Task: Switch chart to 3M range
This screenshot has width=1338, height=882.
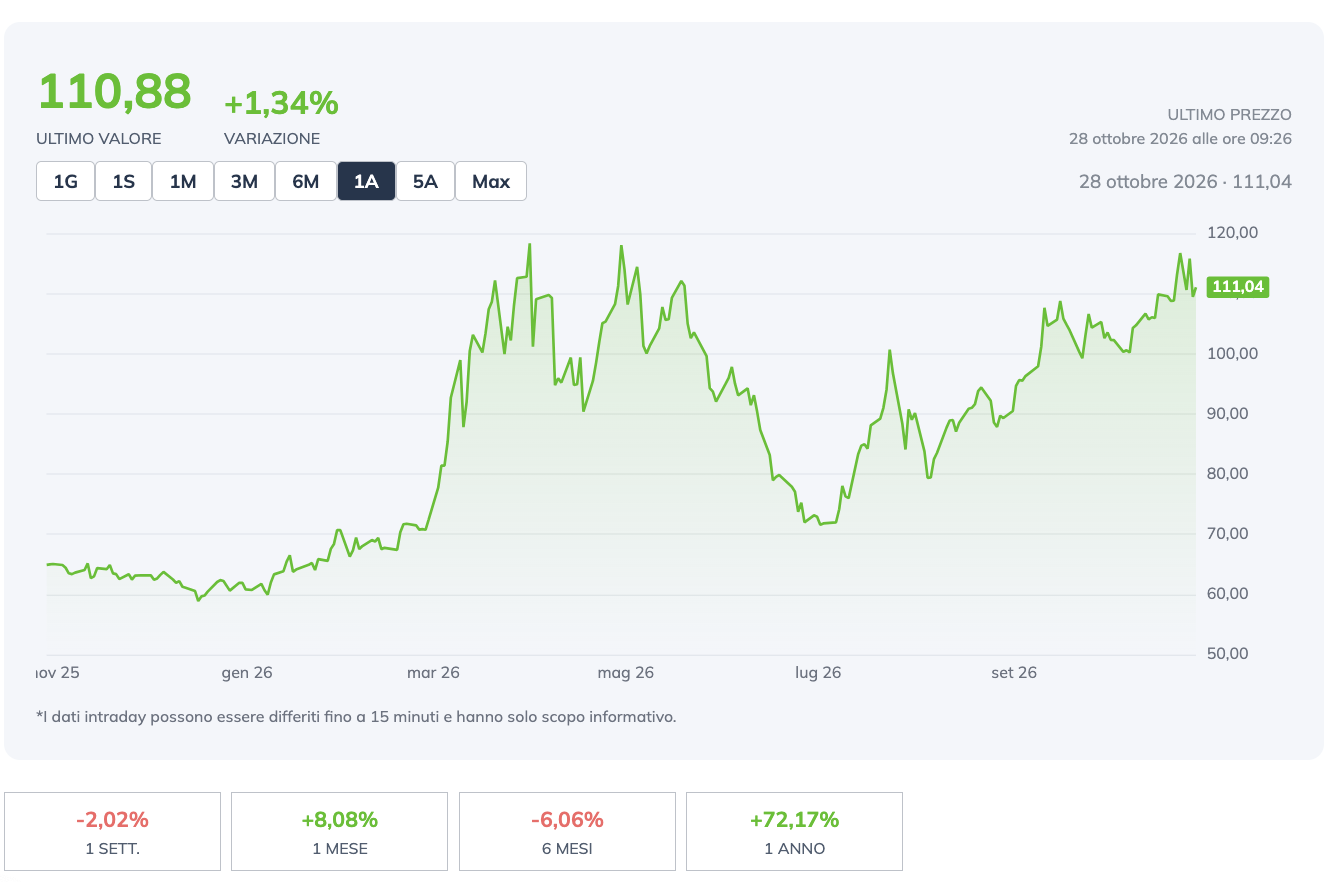Action: coord(244,181)
